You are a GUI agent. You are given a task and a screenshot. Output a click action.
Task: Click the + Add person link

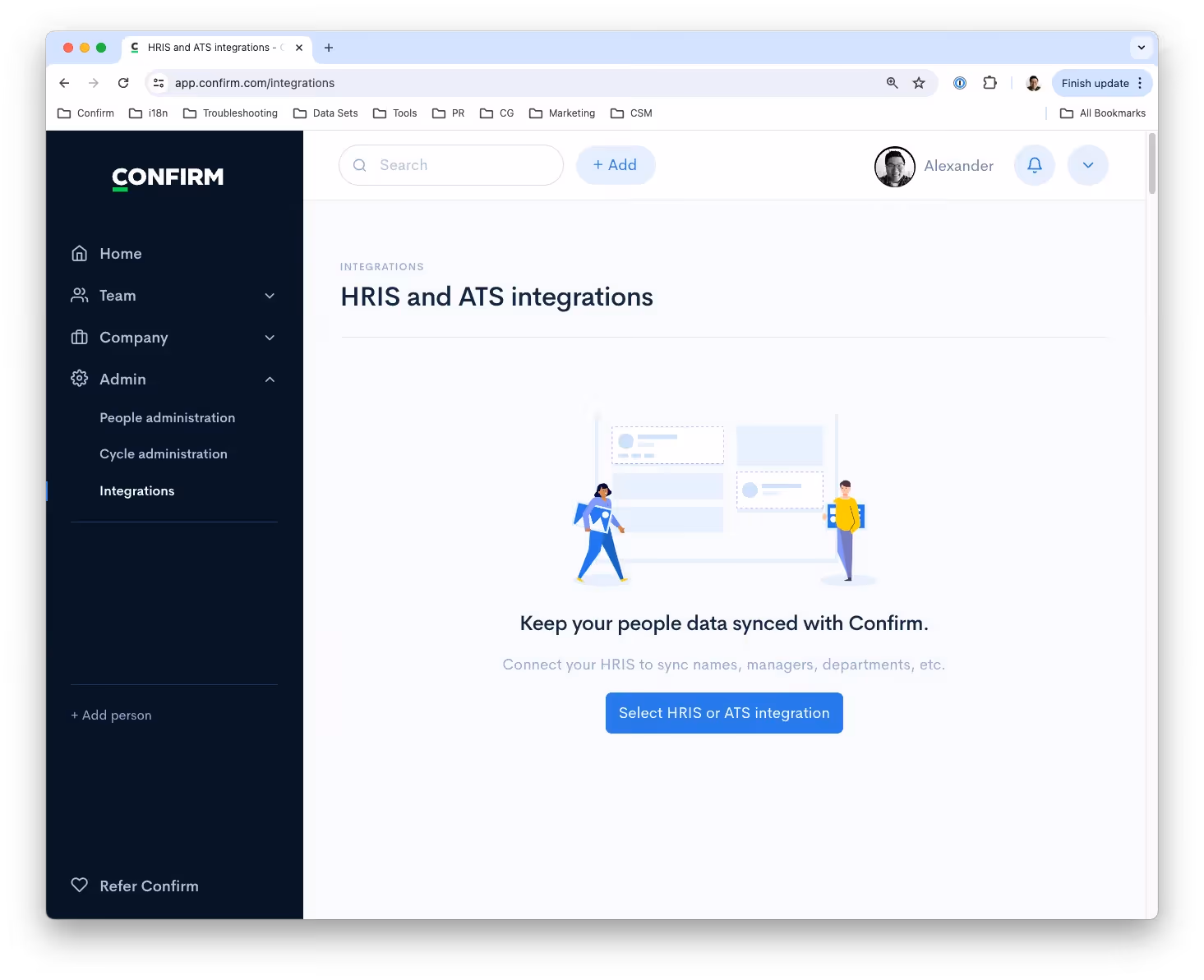(111, 715)
